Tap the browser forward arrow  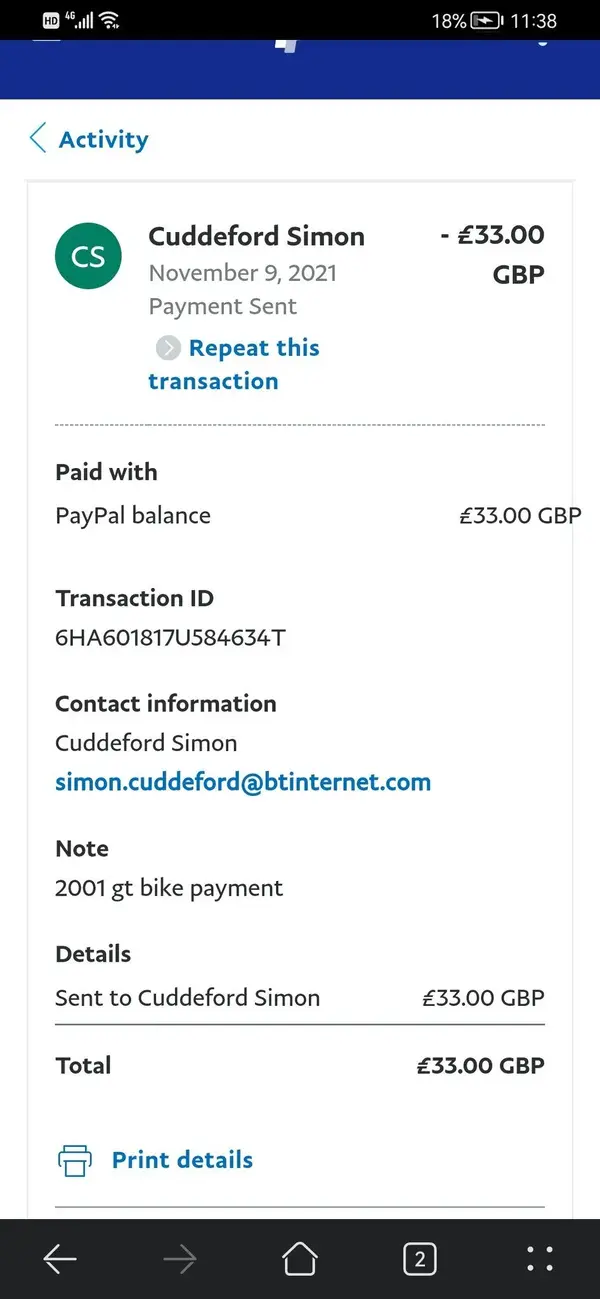click(x=180, y=1259)
